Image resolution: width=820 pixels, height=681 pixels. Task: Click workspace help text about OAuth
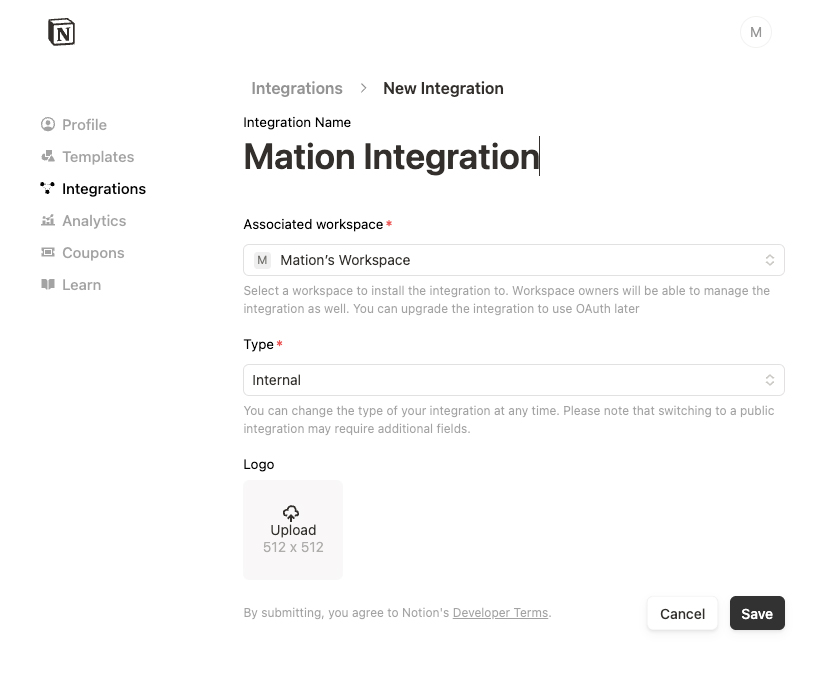[506, 300]
